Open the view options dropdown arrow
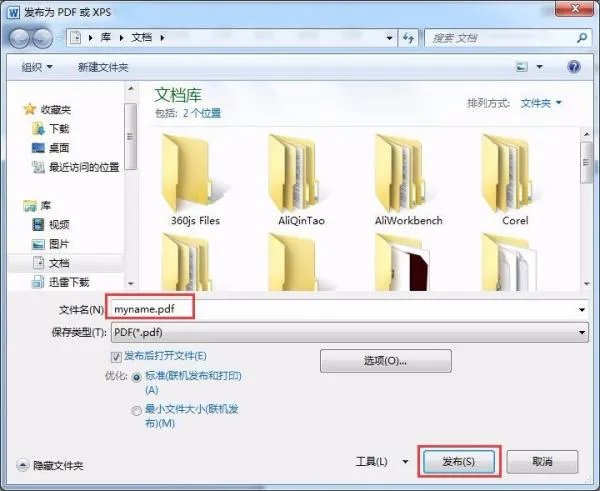The height and width of the screenshot is (491, 600). pyautogui.click(x=540, y=67)
